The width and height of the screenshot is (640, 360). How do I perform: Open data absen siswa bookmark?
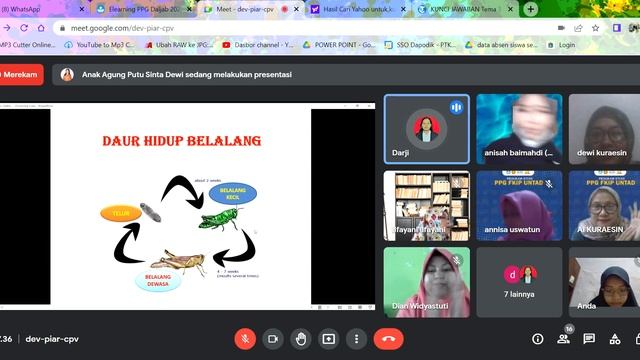[x=502, y=45]
